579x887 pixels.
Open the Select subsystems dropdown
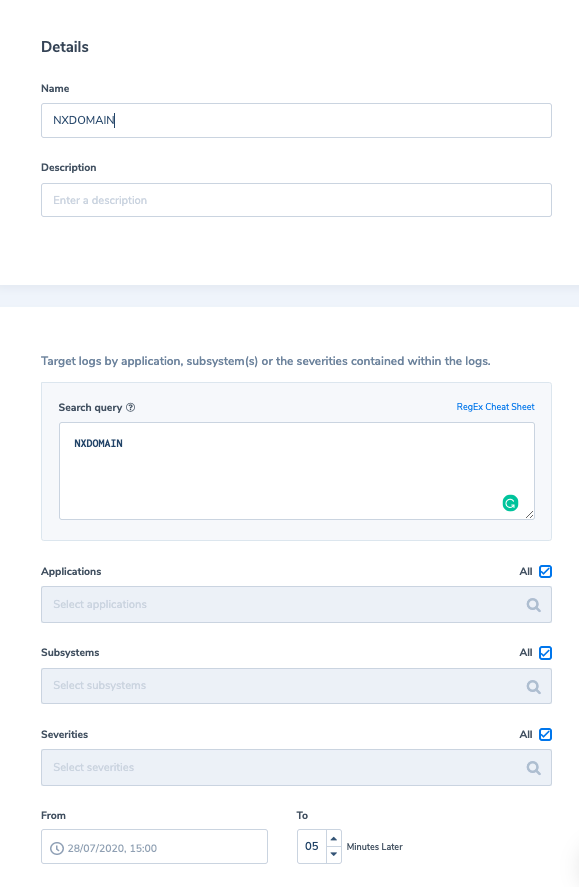[296, 686]
